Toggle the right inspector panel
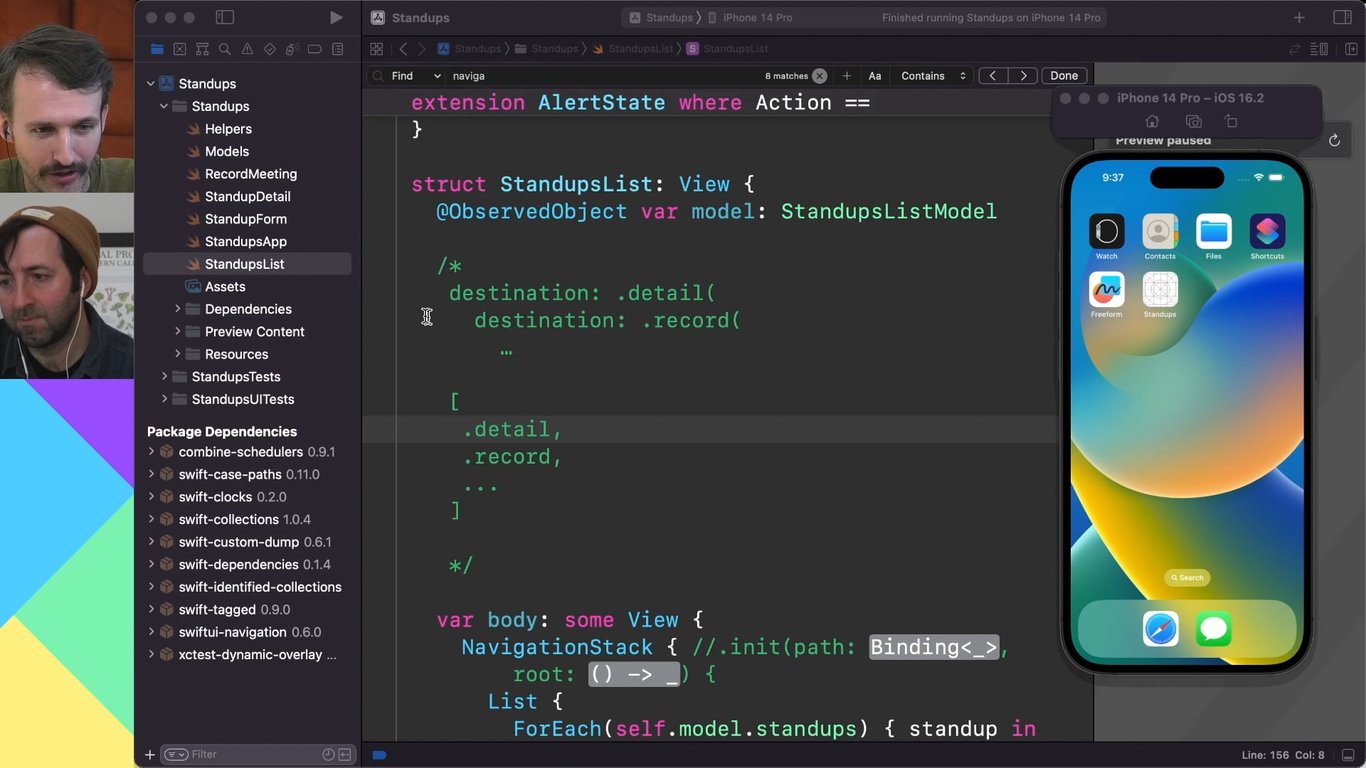The height and width of the screenshot is (768, 1366). pos(1342,18)
